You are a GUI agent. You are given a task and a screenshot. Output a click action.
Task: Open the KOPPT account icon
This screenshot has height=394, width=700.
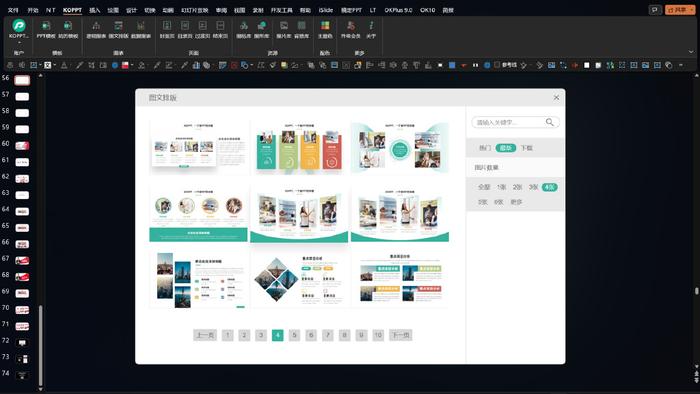(19, 25)
